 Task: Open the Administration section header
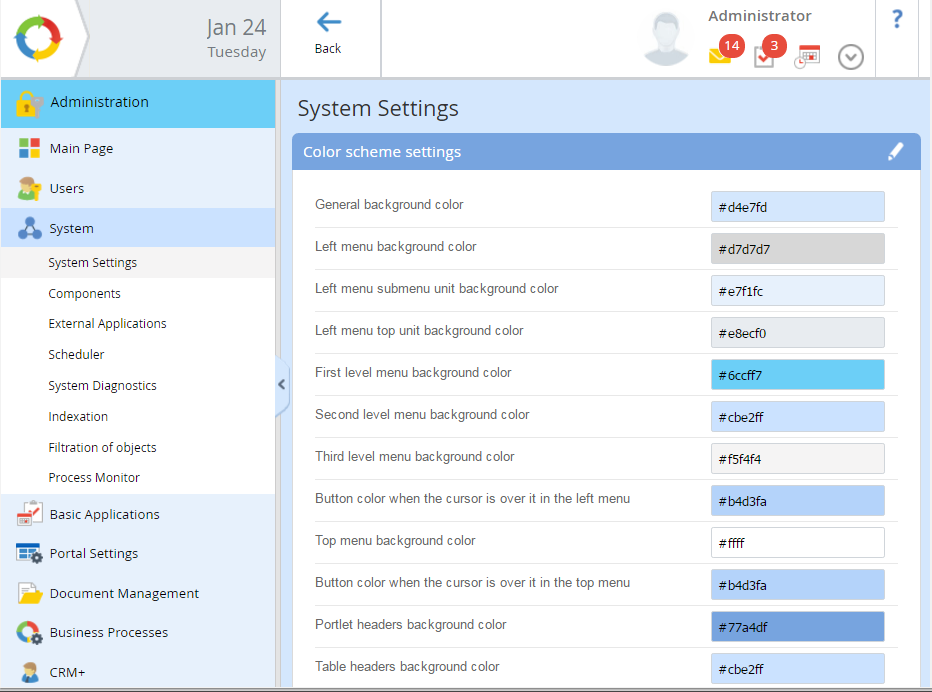138,103
